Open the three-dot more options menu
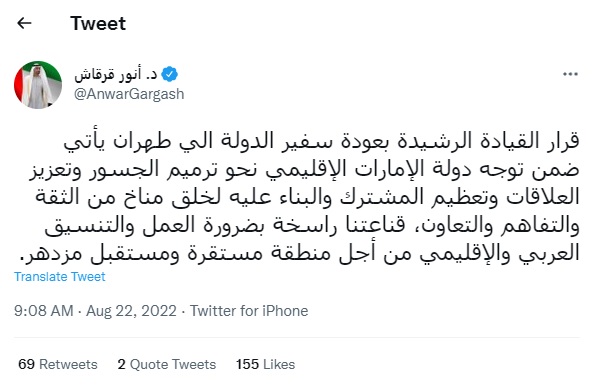595x390 pixels. 570,74
